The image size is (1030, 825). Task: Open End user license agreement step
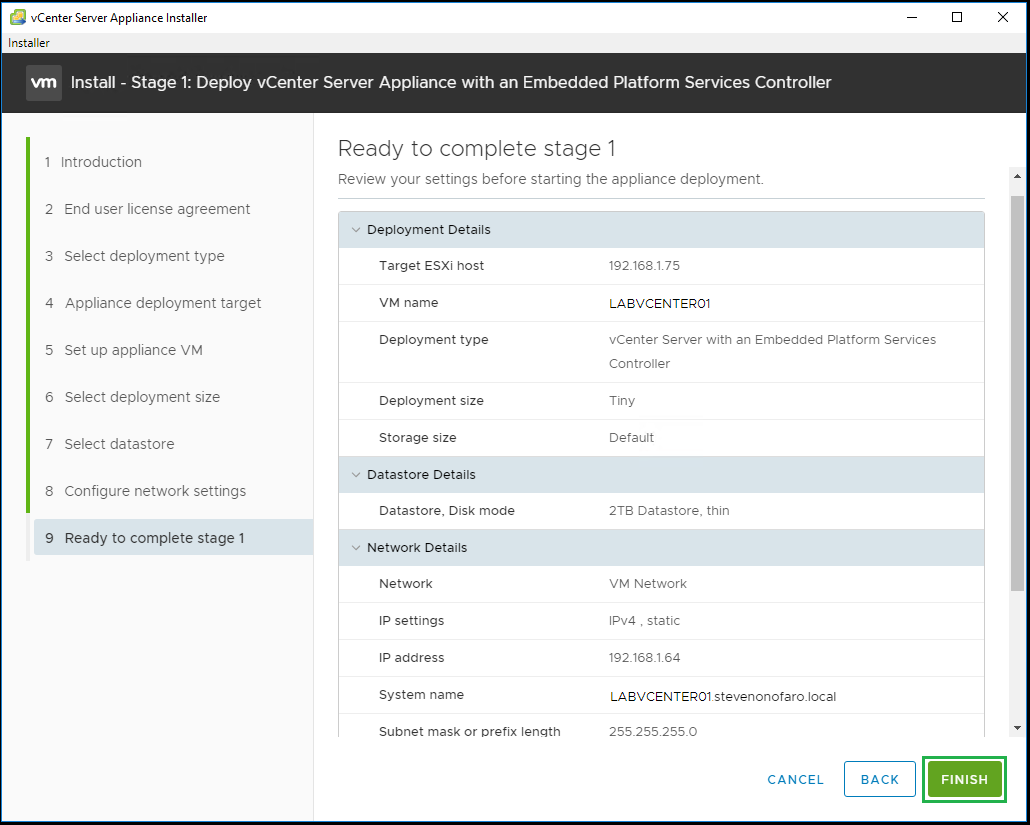coord(157,209)
